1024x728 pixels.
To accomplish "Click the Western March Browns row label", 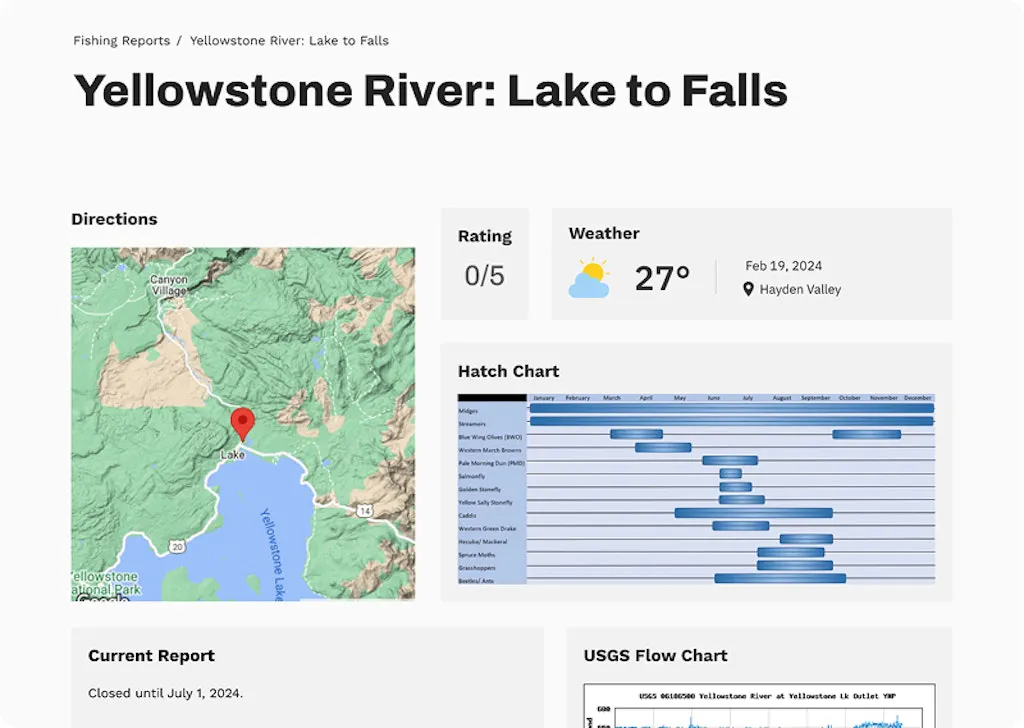I will [x=490, y=450].
